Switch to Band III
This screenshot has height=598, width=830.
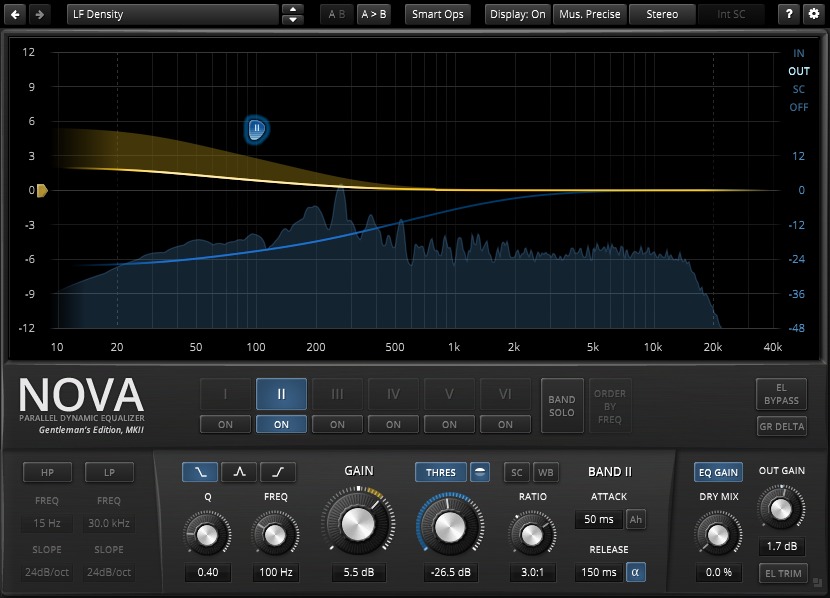(x=337, y=394)
